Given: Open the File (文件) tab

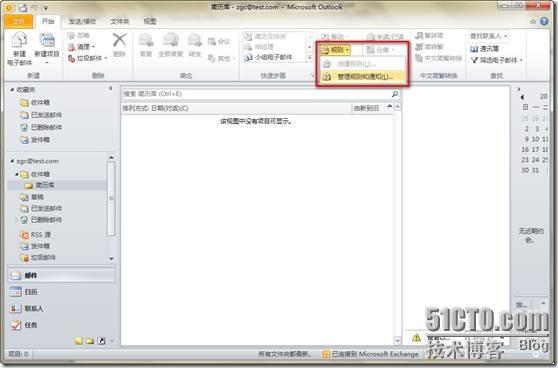Looking at the screenshot, I should 18,21.
